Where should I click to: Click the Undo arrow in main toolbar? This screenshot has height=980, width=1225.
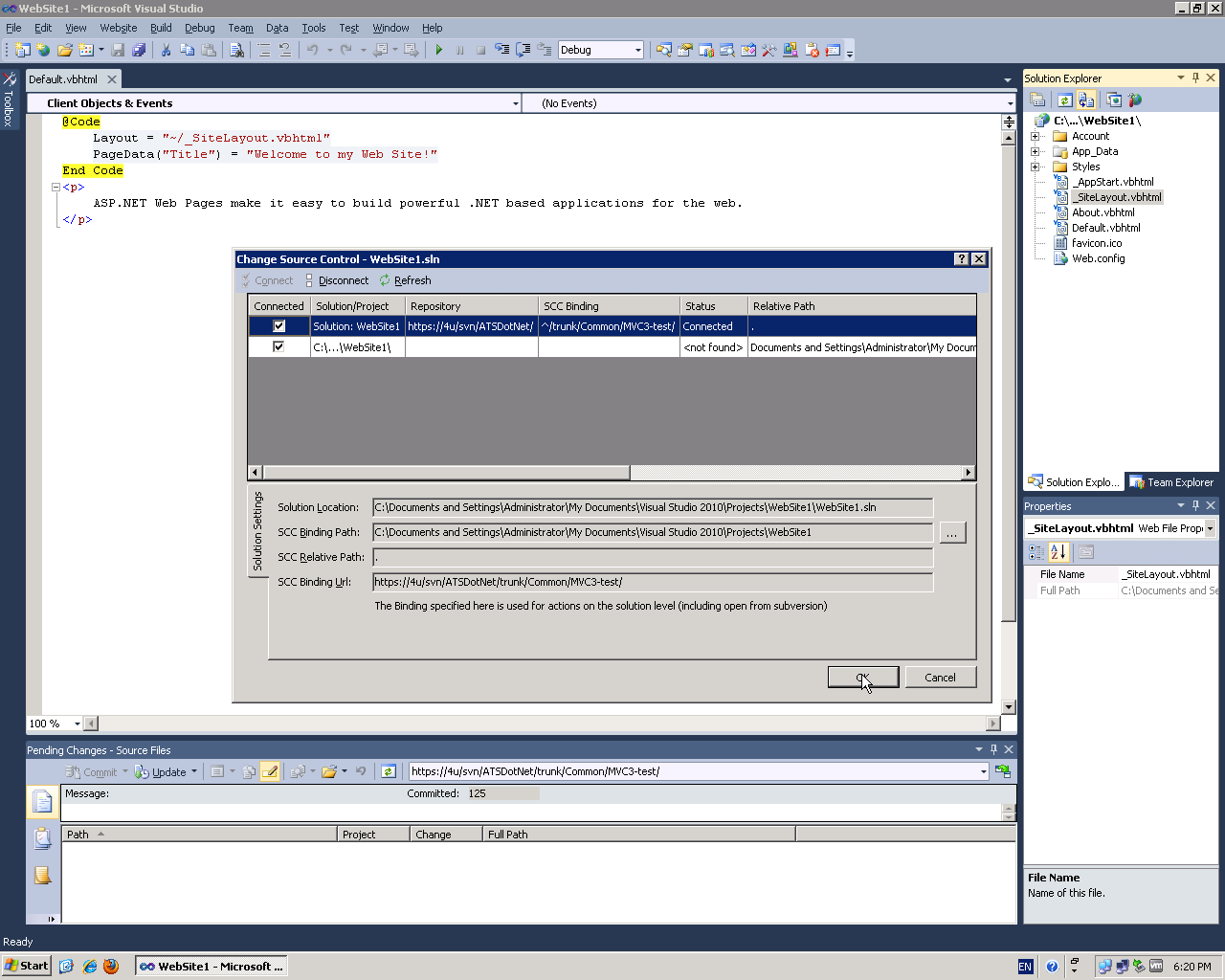coord(312,50)
